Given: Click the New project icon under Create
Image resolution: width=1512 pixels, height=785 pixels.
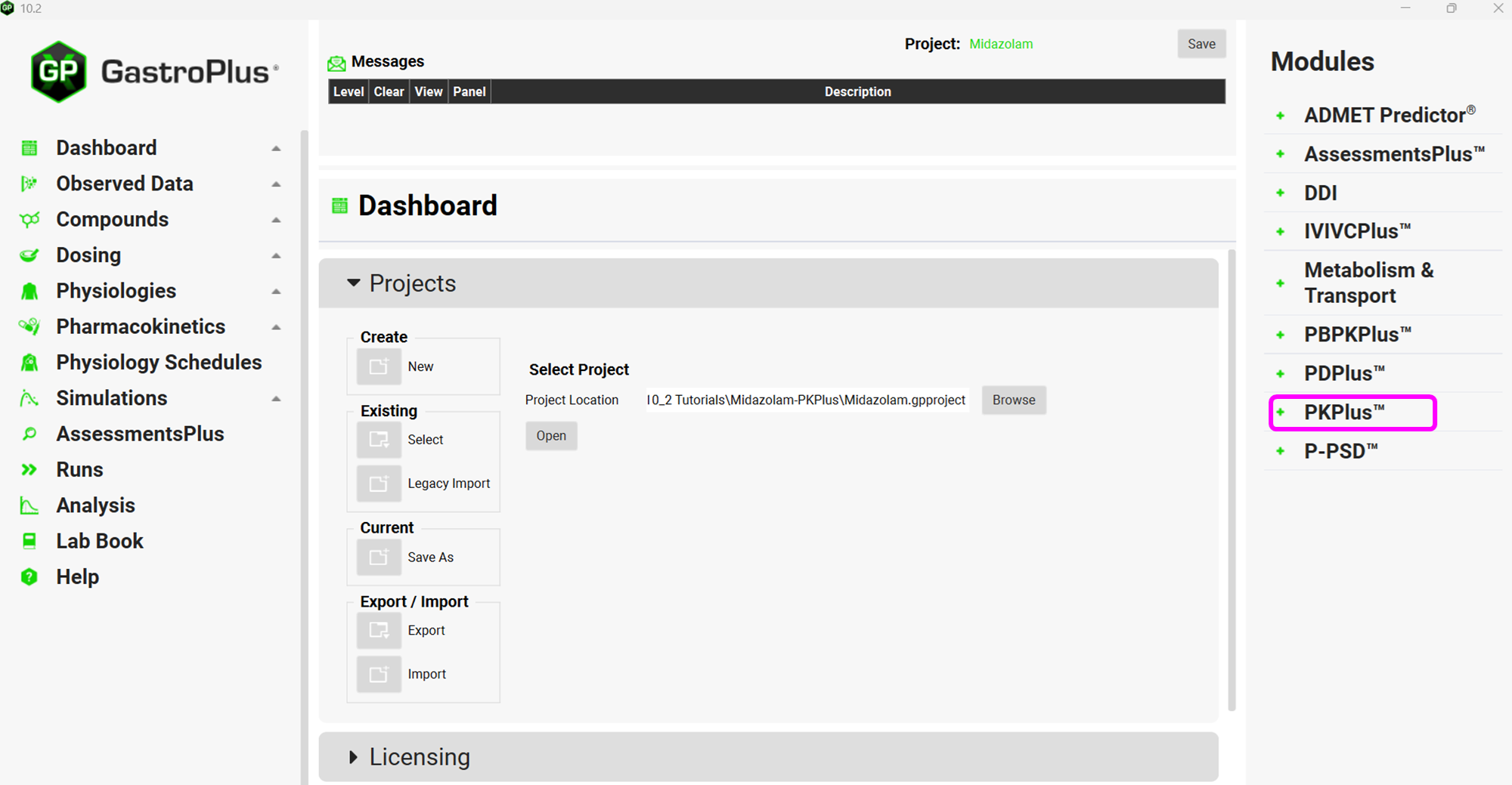Looking at the screenshot, I should pyautogui.click(x=379, y=366).
